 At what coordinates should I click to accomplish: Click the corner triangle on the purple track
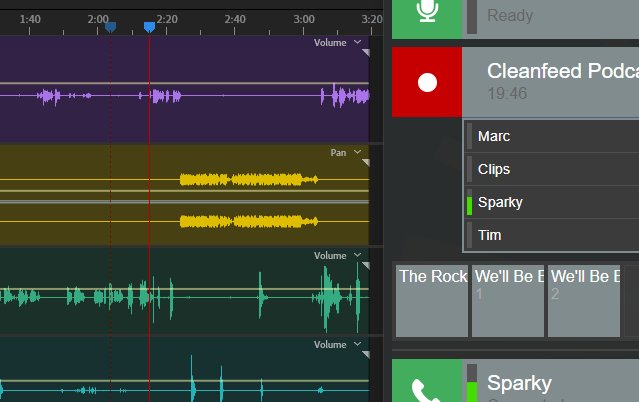click(x=366, y=53)
